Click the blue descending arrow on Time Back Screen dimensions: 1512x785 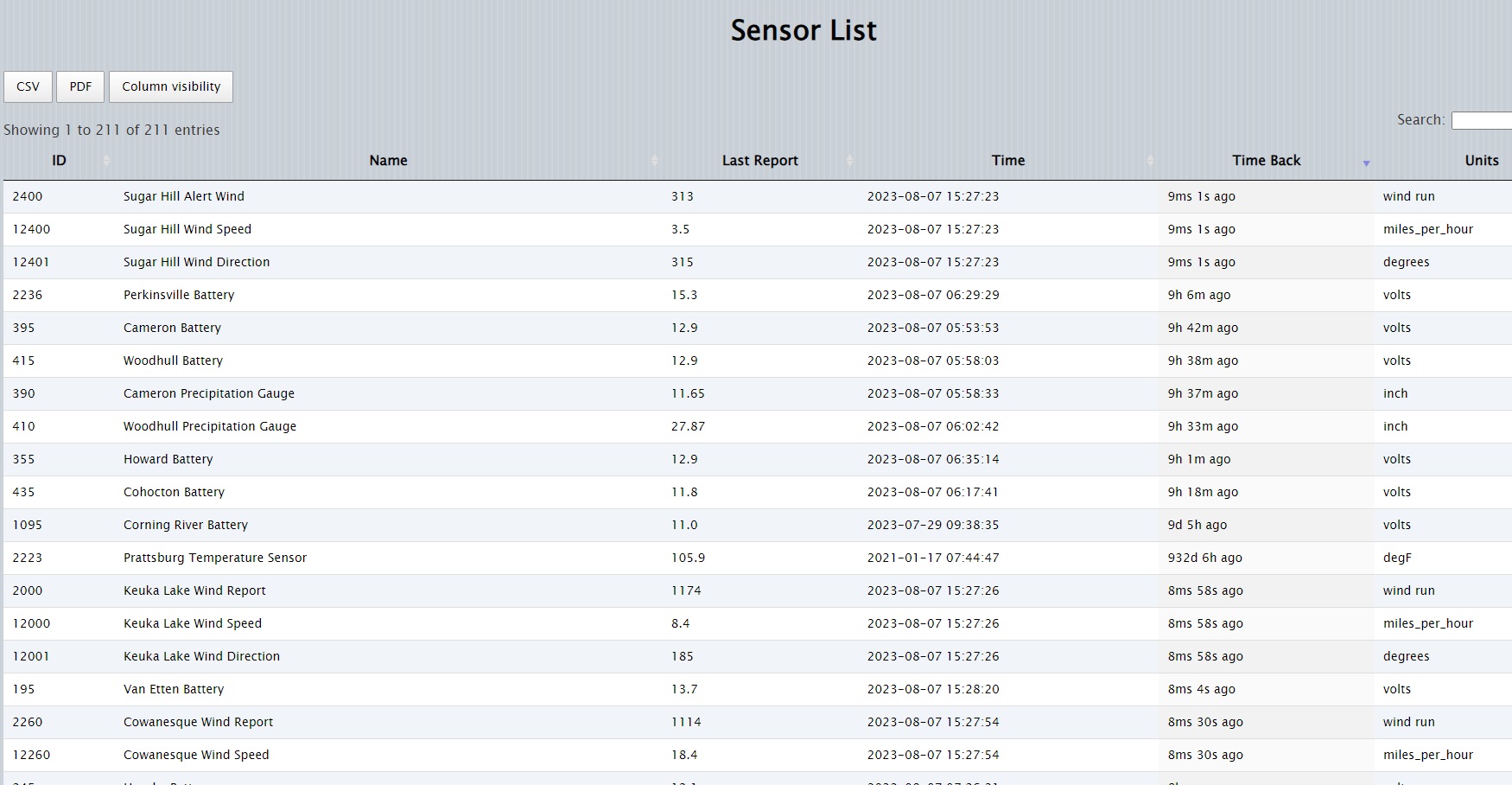pos(1366,163)
